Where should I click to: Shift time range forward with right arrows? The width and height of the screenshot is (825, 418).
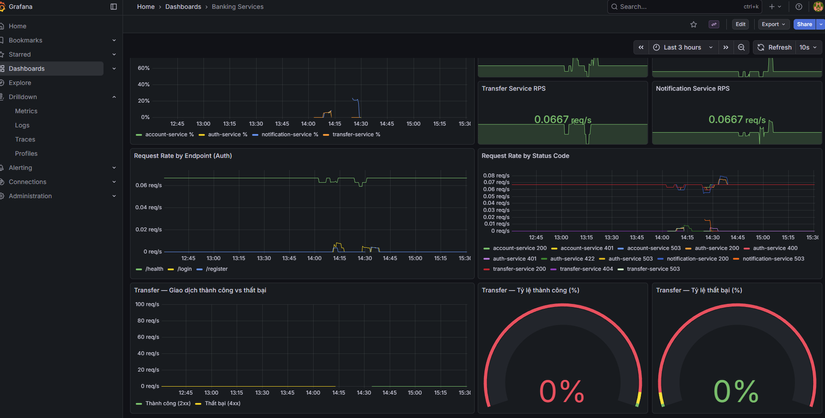click(726, 47)
